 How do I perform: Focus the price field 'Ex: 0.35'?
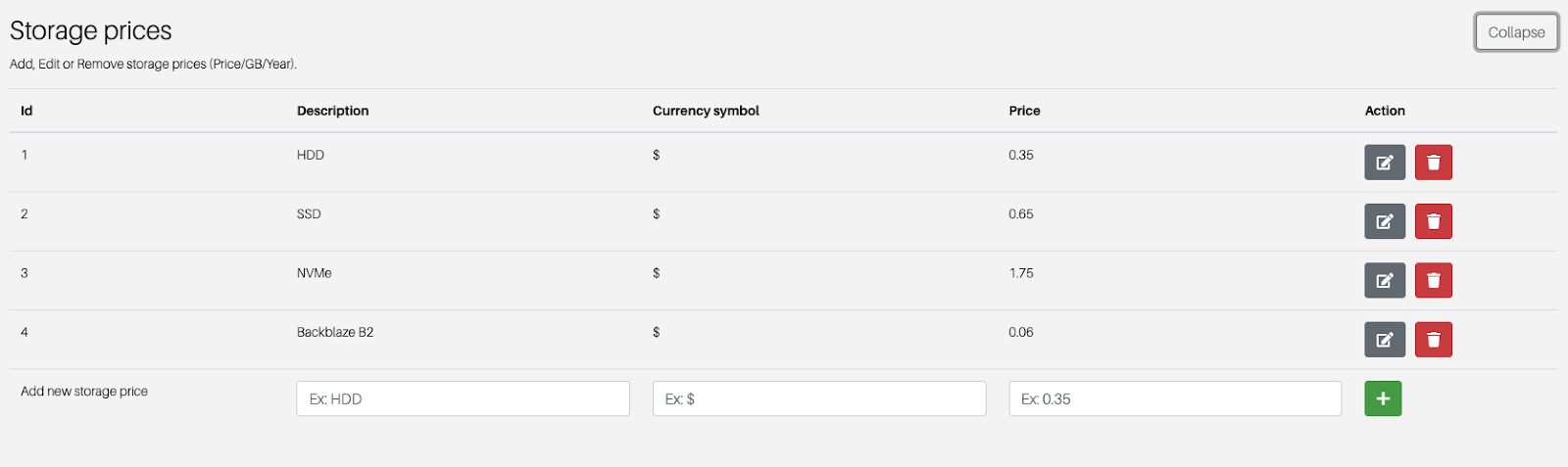tap(1175, 398)
